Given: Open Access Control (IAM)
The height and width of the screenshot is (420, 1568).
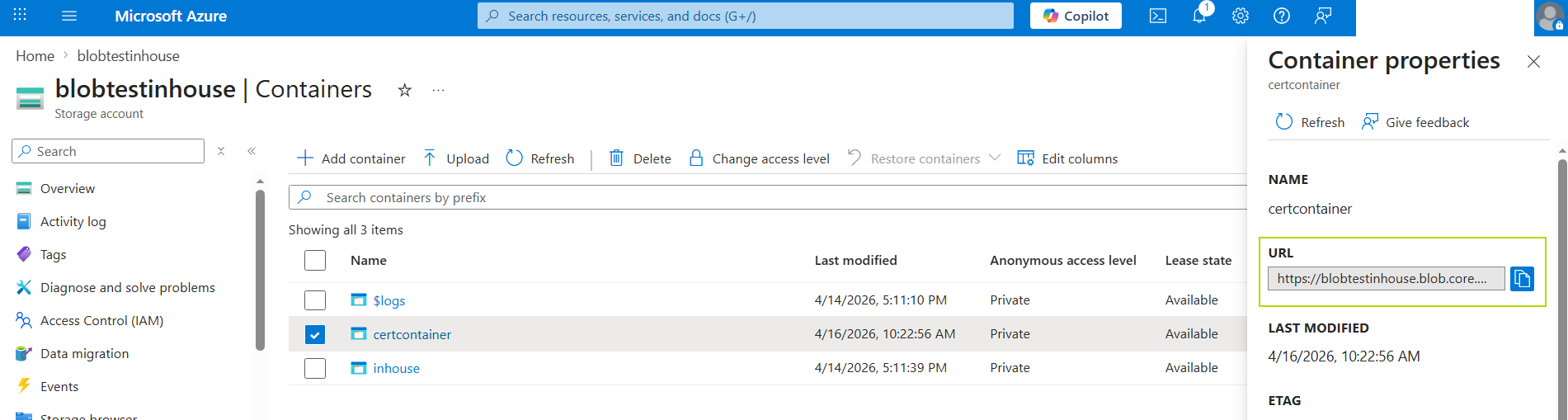Looking at the screenshot, I should coord(101,320).
